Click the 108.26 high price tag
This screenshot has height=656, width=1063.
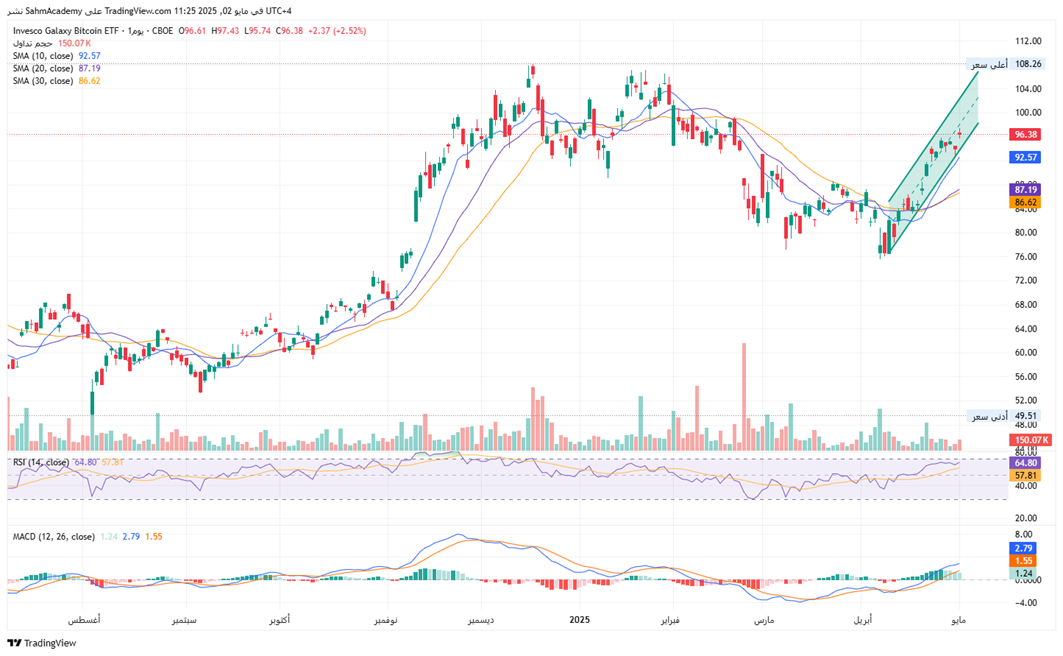click(1028, 64)
